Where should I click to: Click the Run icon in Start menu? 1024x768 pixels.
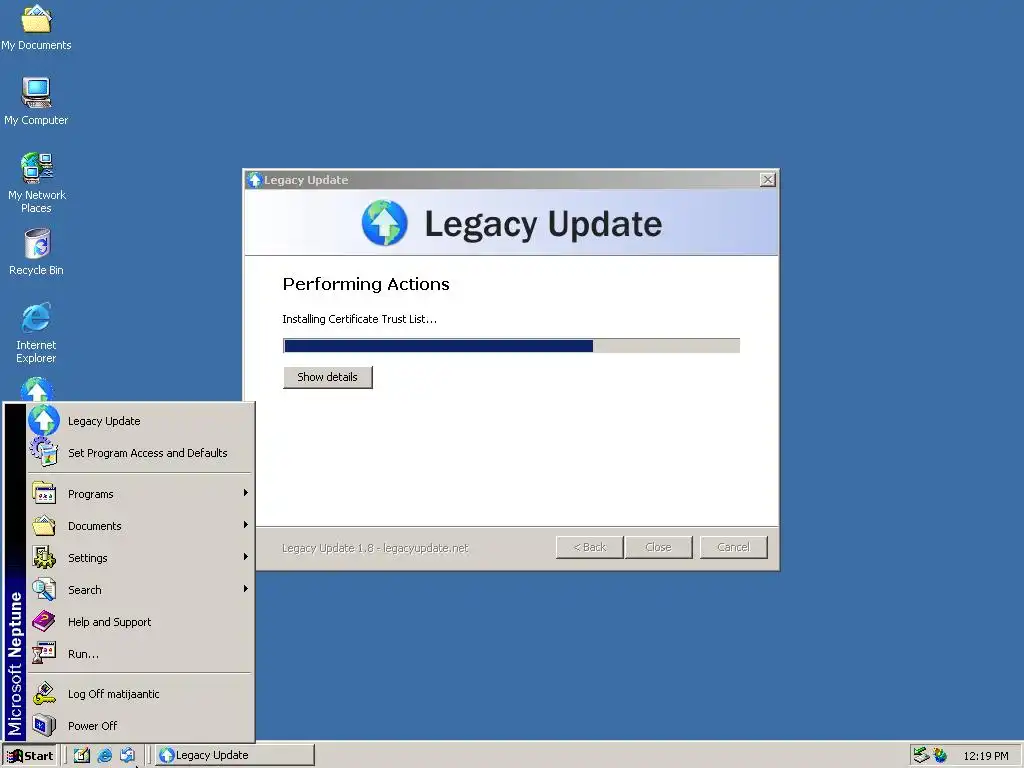point(44,653)
